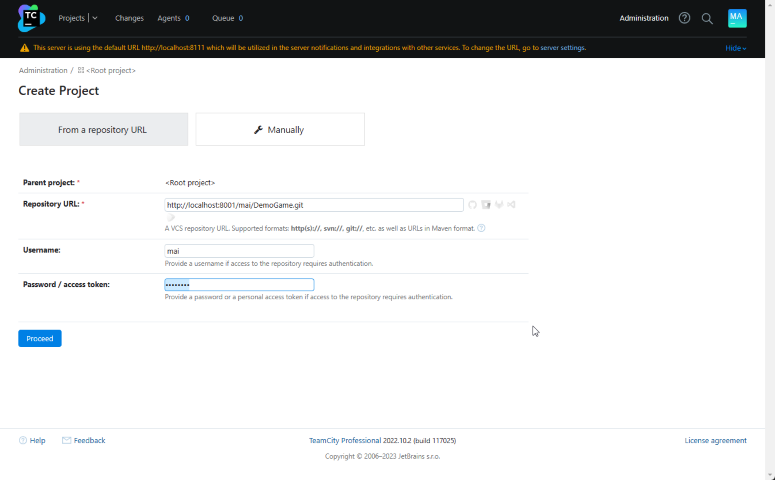Click the Visual Studio icon beside Repository URL

[511, 205]
